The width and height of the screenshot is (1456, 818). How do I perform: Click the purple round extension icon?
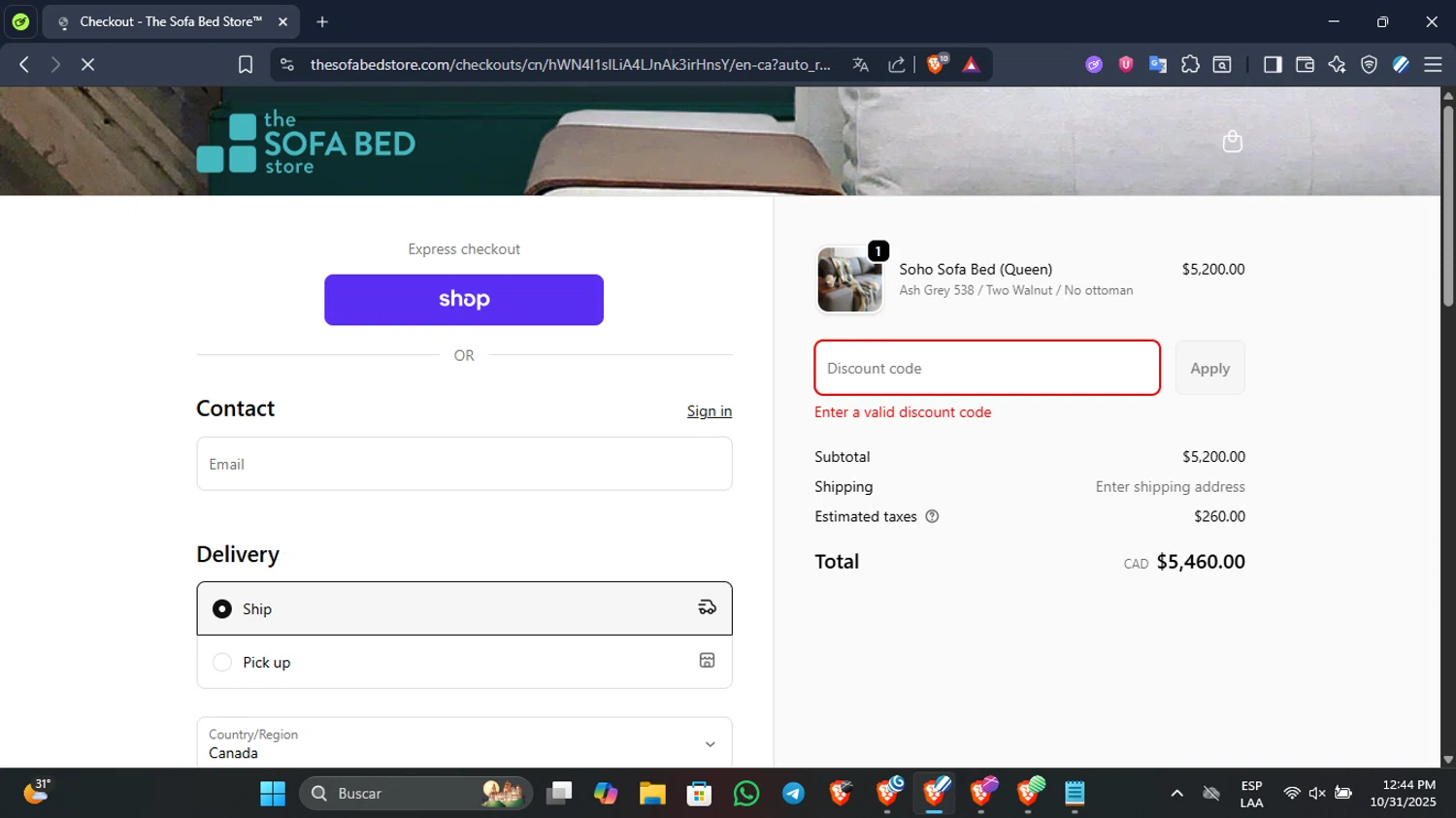(1094, 64)
